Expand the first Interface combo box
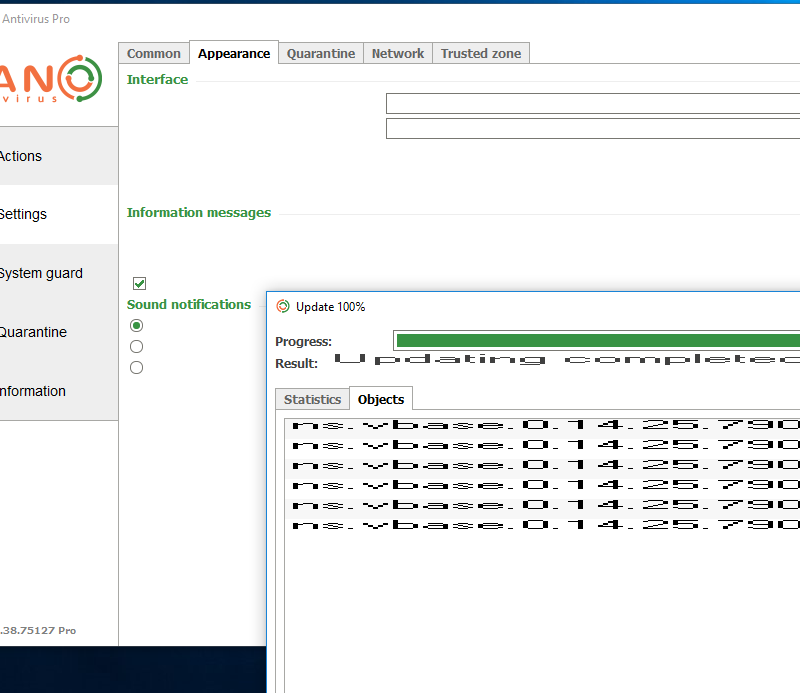800x693 pixels. click(x=592, y=104)
